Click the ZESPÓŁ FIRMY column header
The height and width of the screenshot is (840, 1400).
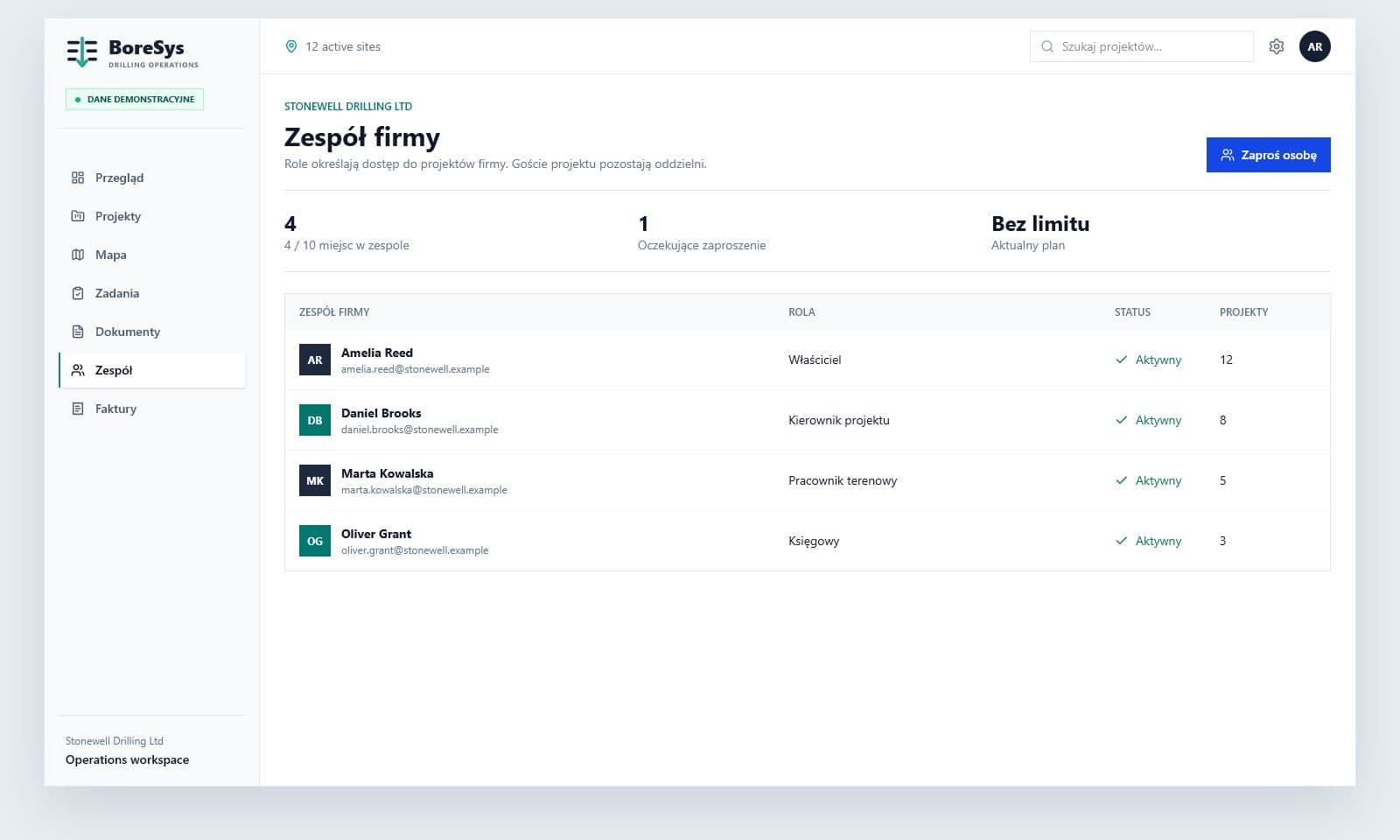(334, 312)
